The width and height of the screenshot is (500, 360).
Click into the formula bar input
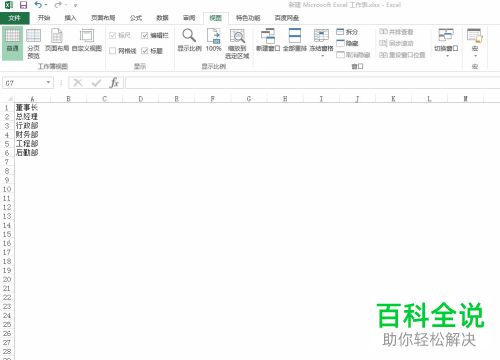[312, 83]
